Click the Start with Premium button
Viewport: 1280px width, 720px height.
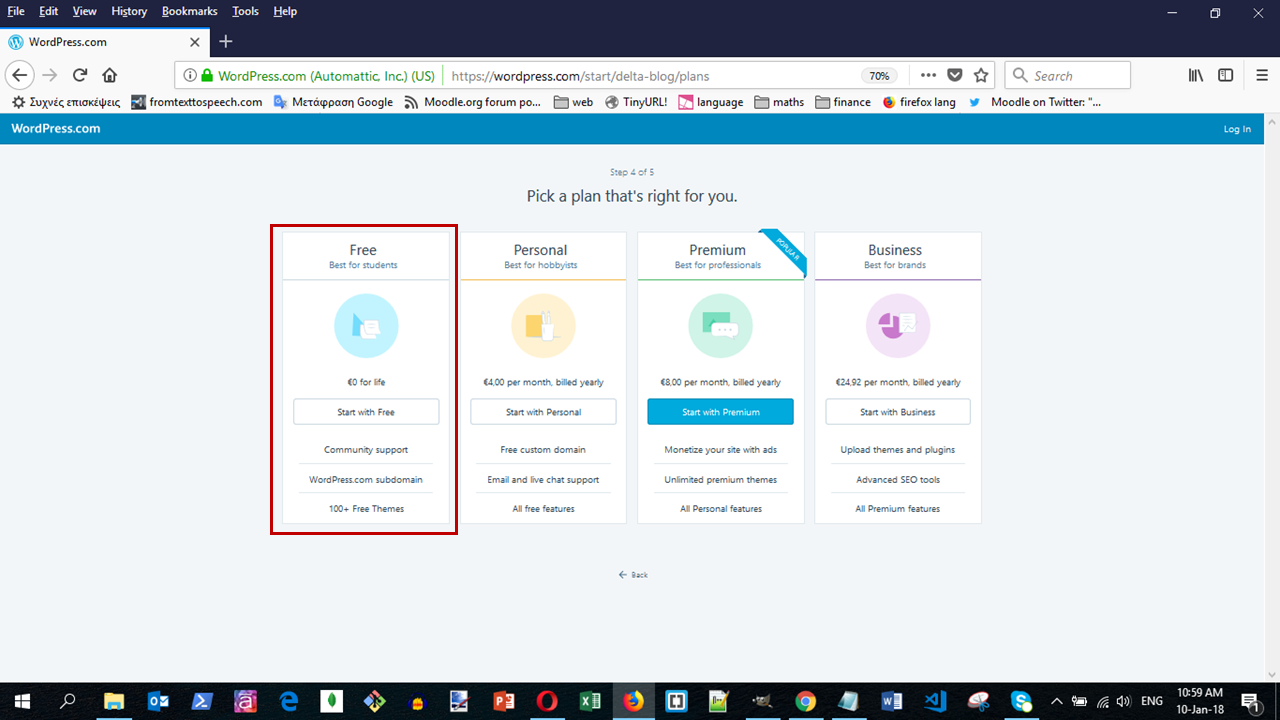[x=720, y=412]
